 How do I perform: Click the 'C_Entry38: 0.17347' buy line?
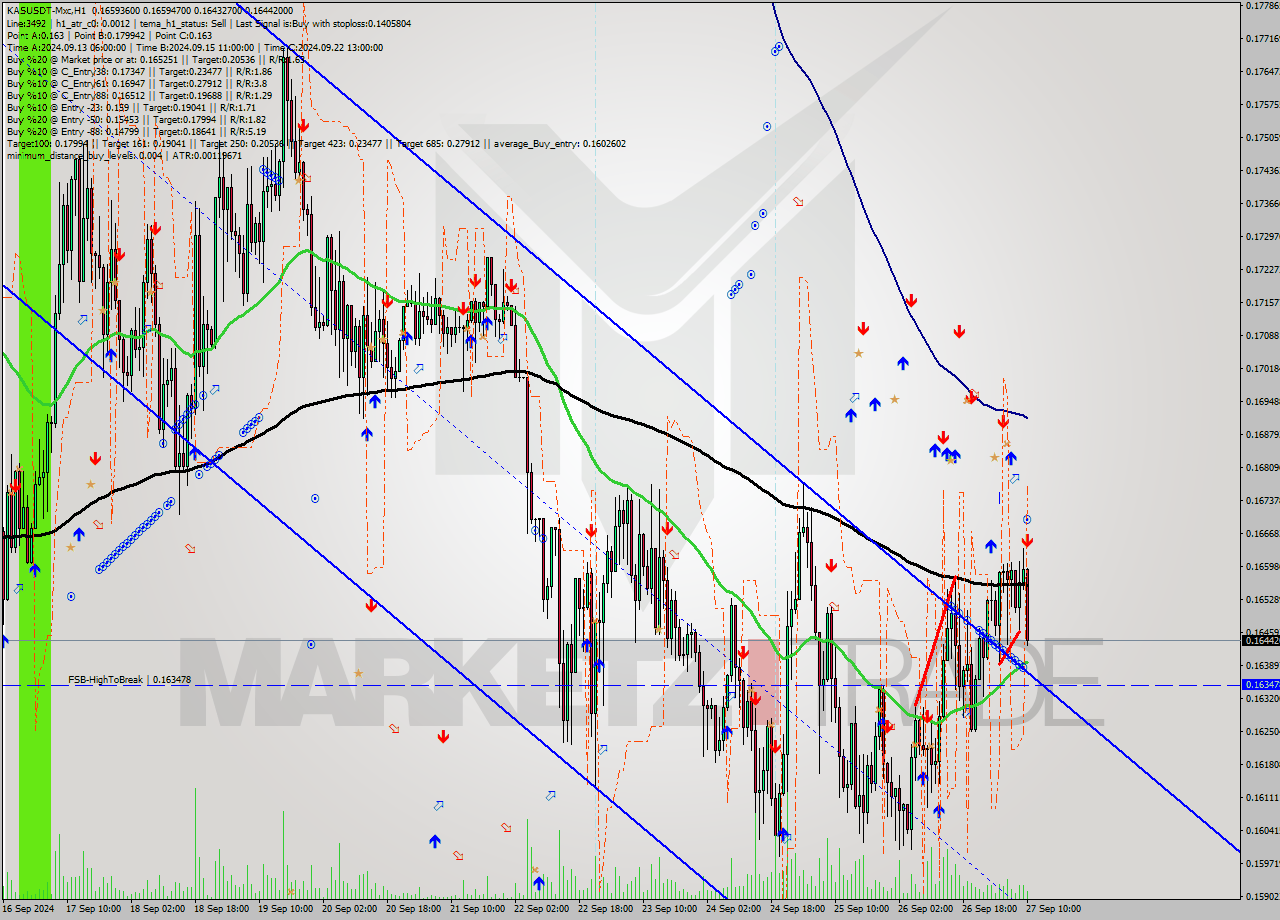[139, 71]
